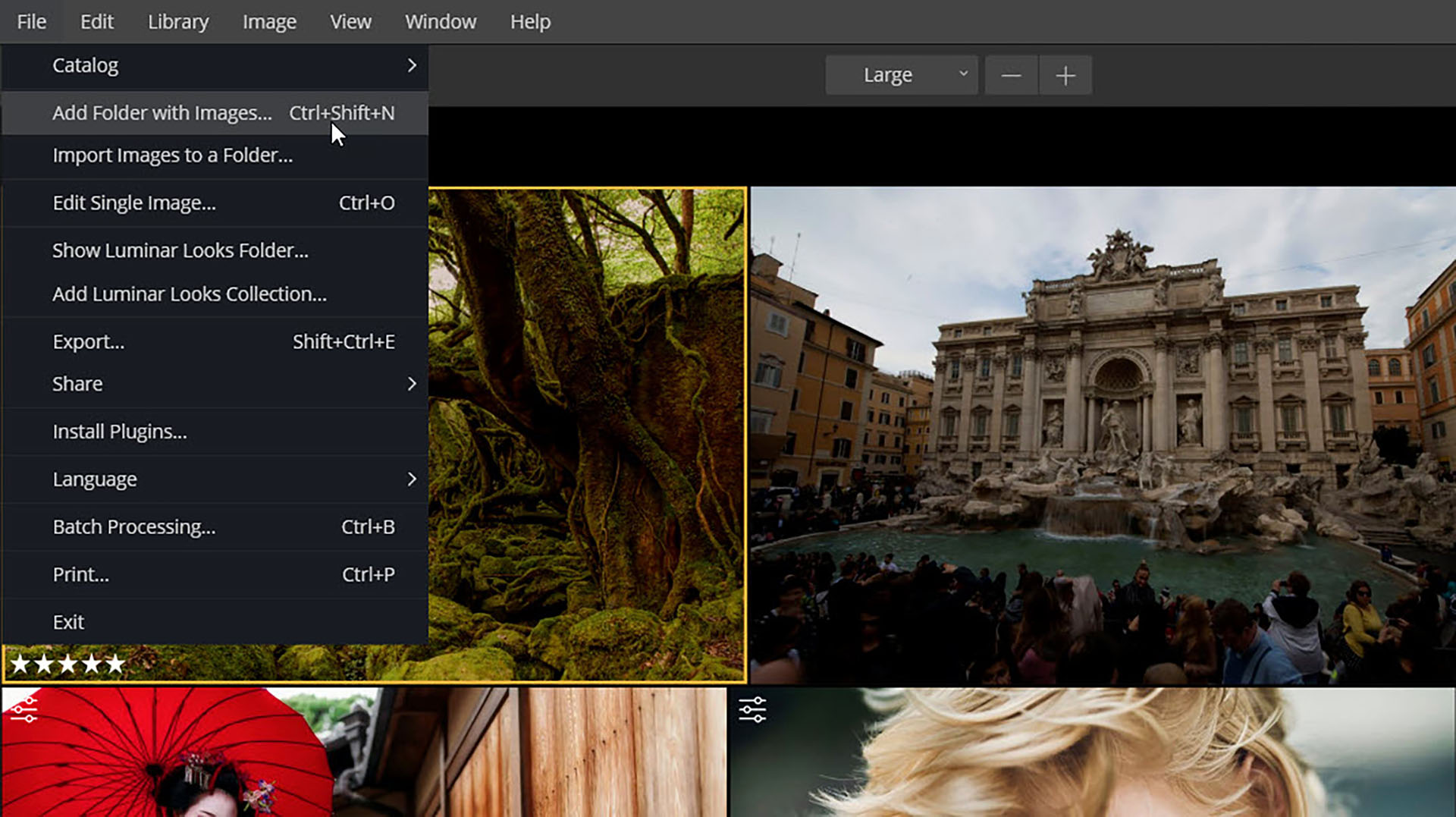Decrease thumbnail size with minus button
The height and width of the screenshot is (817, 1456).
coord(1011,75)
